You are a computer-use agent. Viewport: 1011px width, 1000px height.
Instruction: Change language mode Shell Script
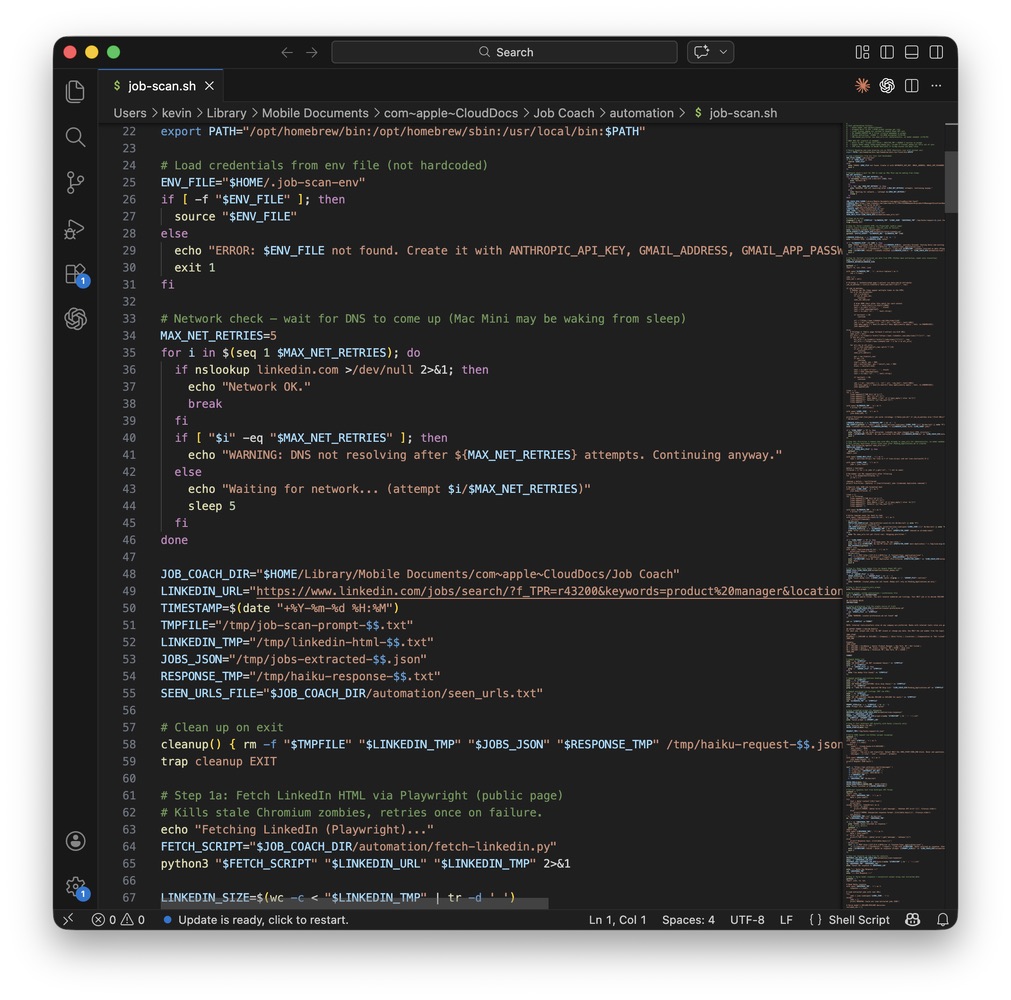click(x=858, y=919)
